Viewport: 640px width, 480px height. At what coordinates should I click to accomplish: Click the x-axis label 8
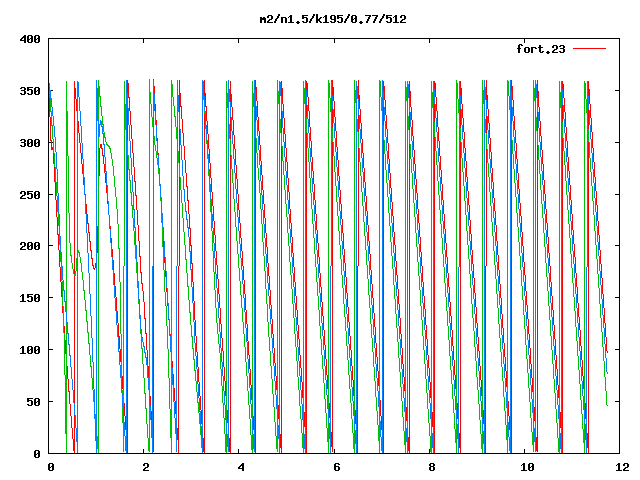(432, 467)
